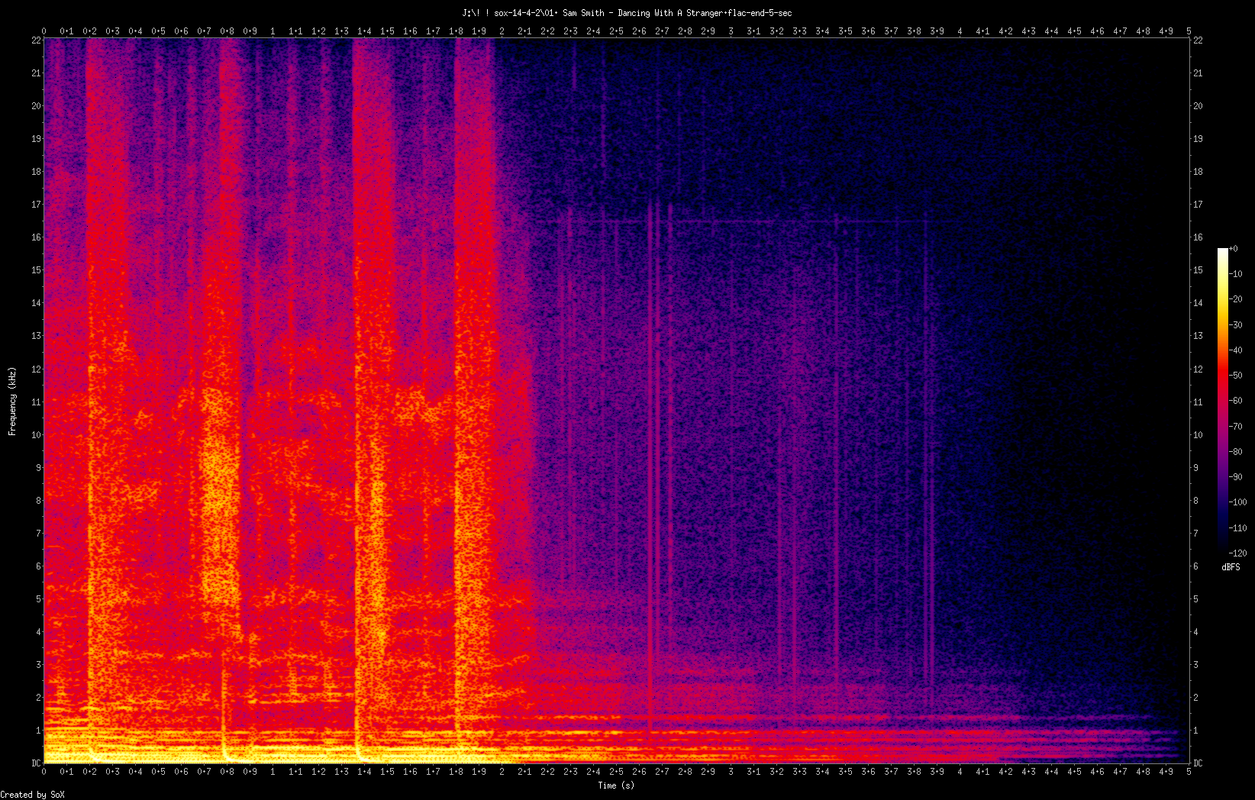Click the 'Time (s)' axis label
Viewport: 1255px width, 800px height.
pyautogui.click(x=616, y=786)
